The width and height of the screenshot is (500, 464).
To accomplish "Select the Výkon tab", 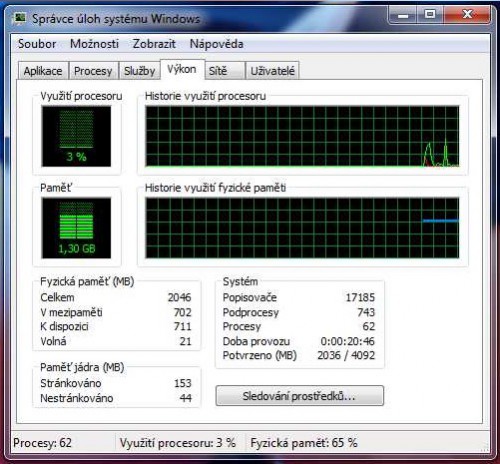I will (182, 69).
